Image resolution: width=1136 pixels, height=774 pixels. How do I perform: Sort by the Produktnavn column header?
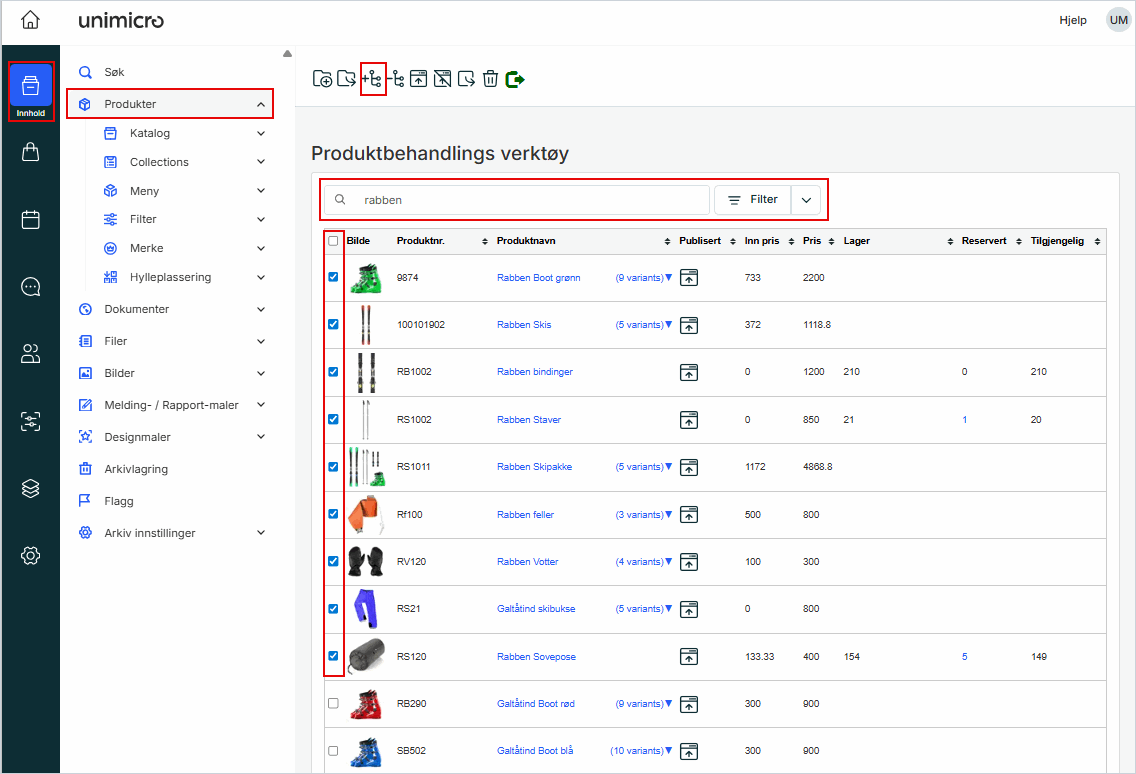coord(526,241)
